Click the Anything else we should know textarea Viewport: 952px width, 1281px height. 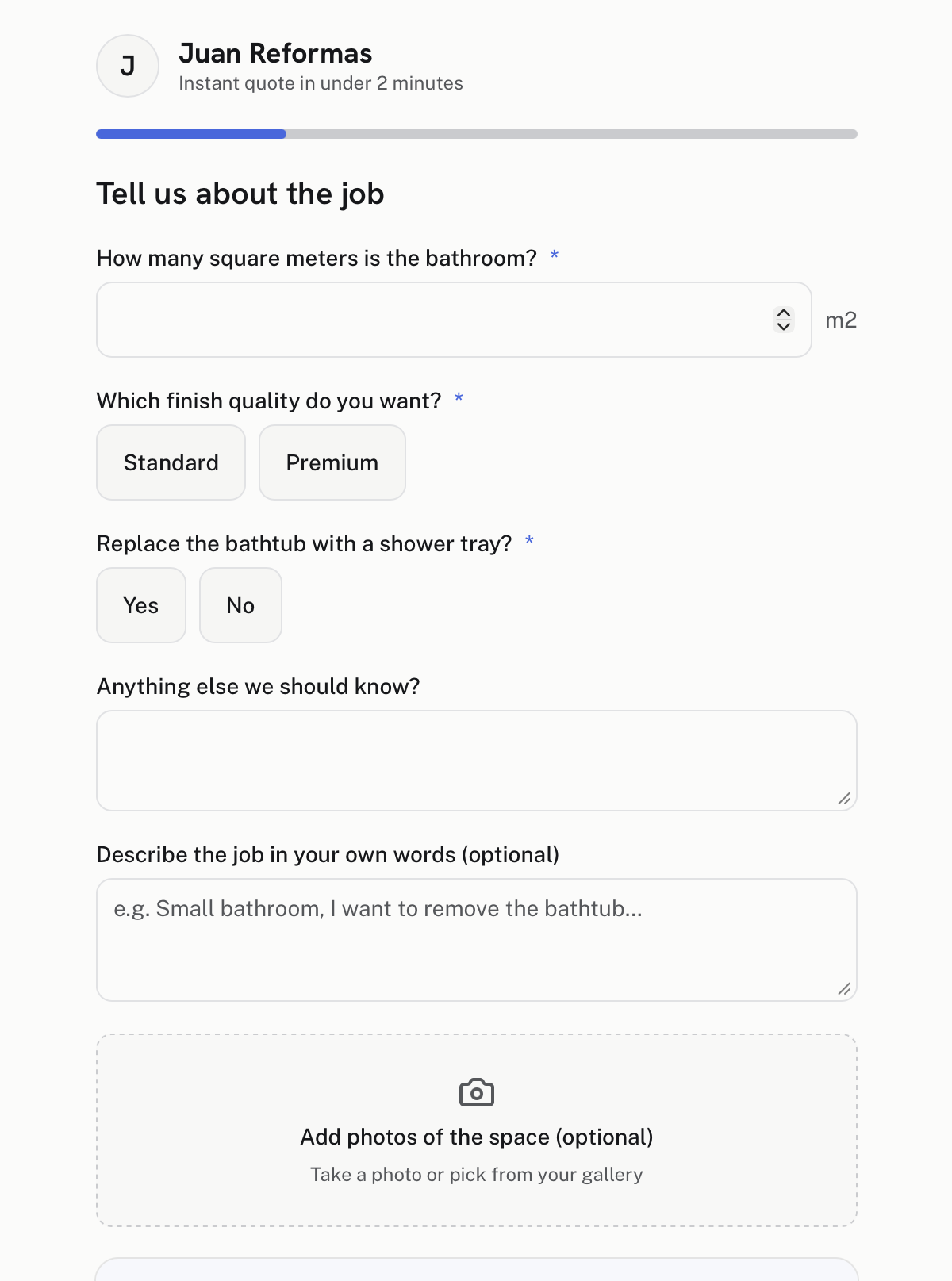click(477, 761)
